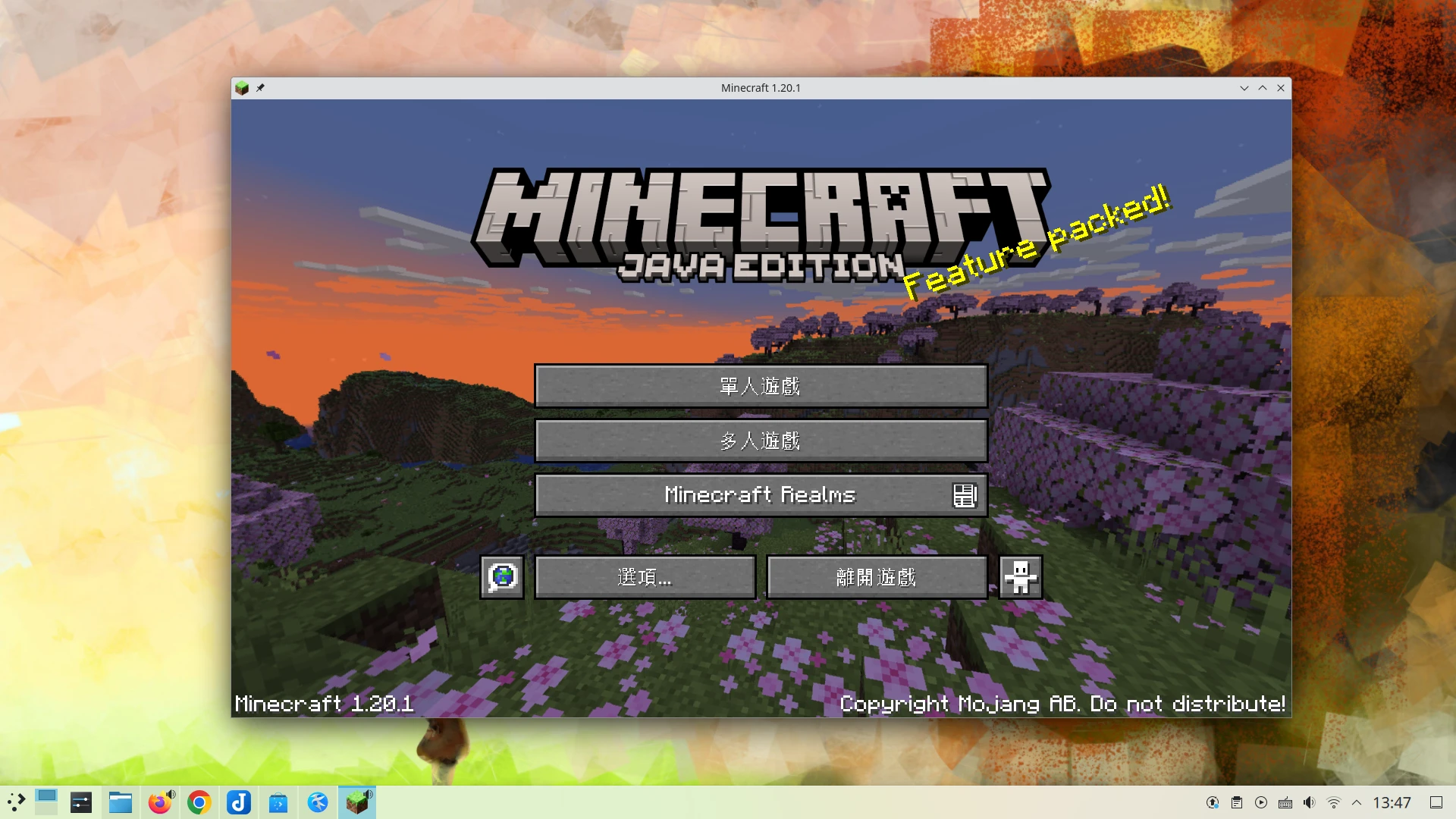
Task: Open the volume control in tray
Action: 1310,802
